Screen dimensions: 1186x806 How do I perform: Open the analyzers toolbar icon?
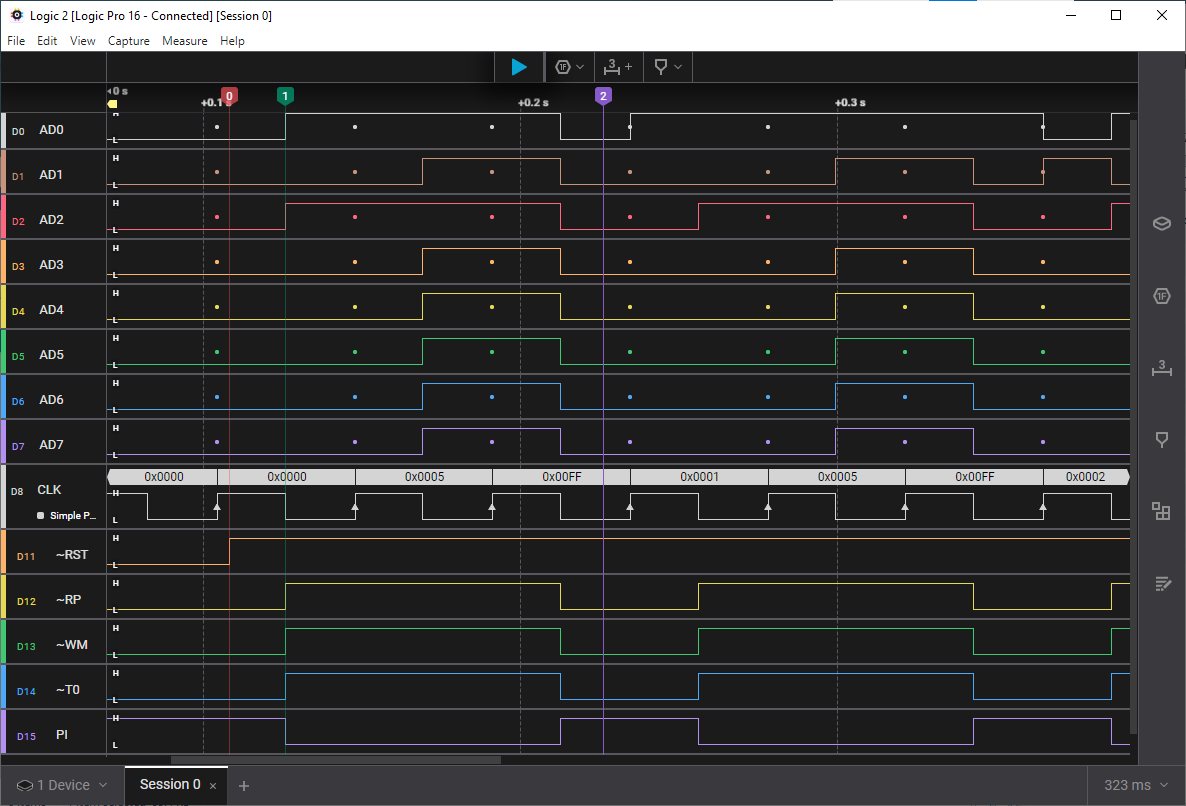563,67
